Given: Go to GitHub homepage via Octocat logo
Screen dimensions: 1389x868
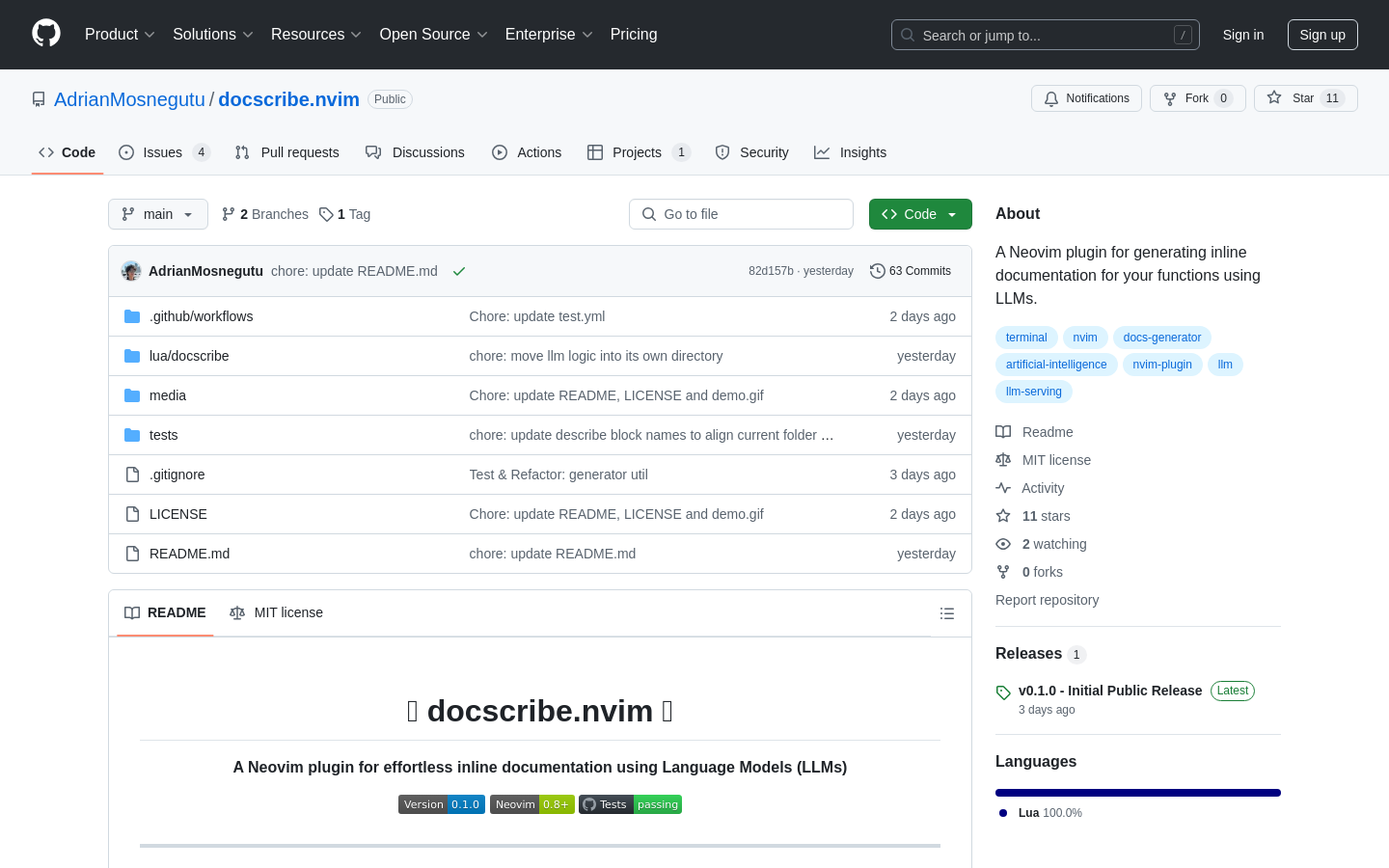Looking at the screenshot, I should coord(46,34).
